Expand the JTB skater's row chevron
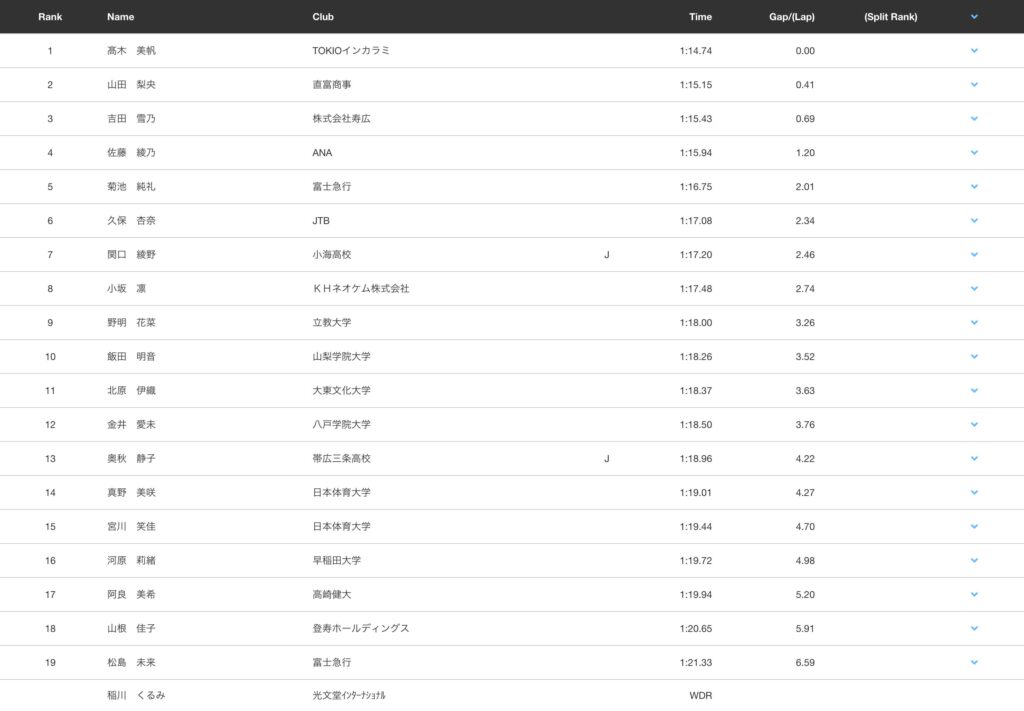The height and width of the screenshot is (711, 1024). pyautogui.click(x=973, y=221)
